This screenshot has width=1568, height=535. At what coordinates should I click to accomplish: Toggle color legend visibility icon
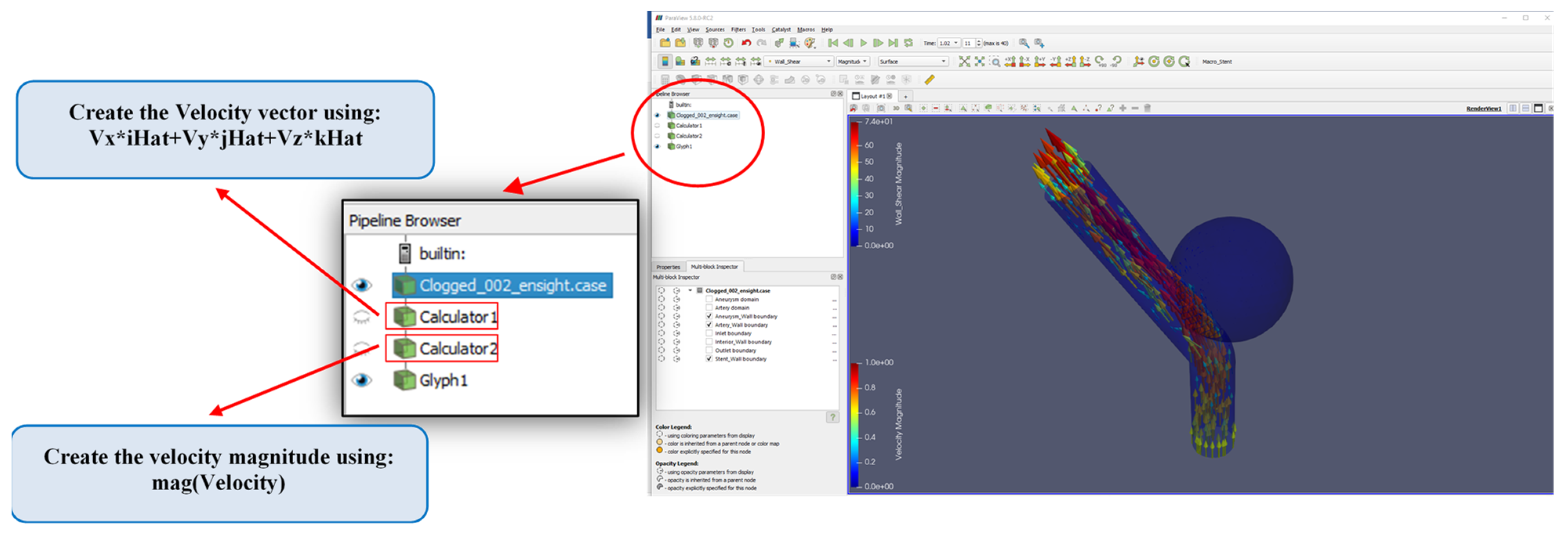(665, 62)
